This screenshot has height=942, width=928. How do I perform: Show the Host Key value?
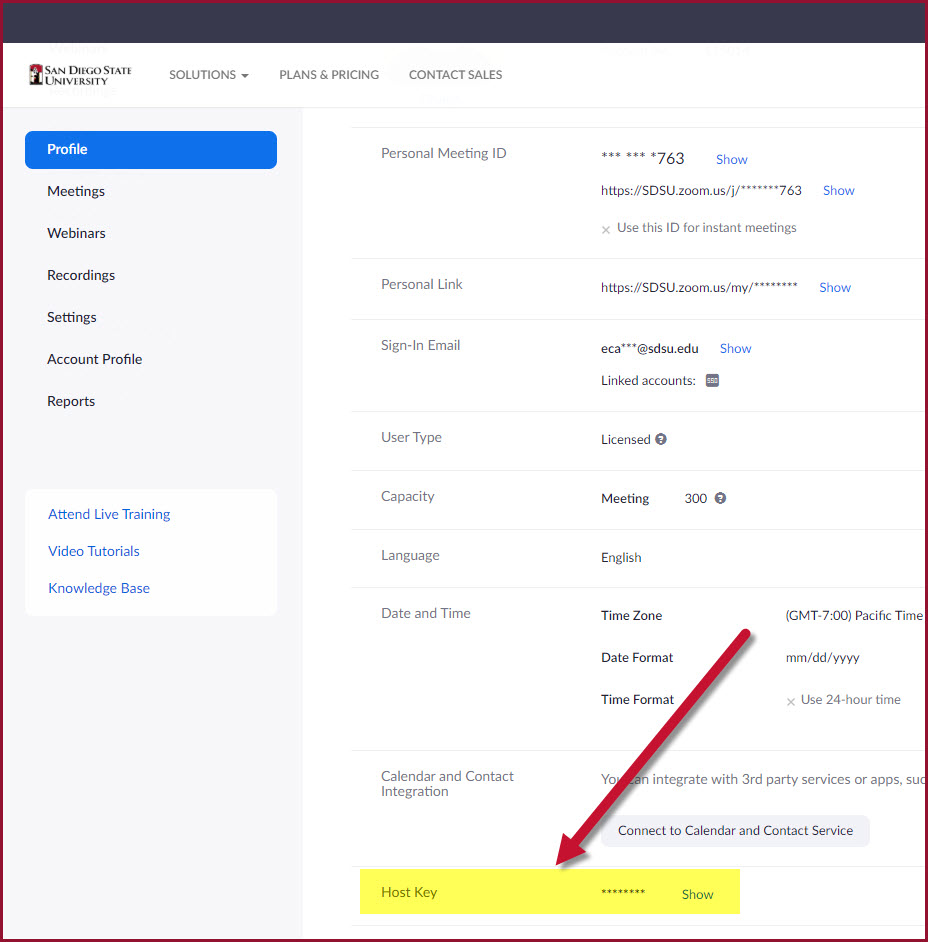[x=697, y=895]
